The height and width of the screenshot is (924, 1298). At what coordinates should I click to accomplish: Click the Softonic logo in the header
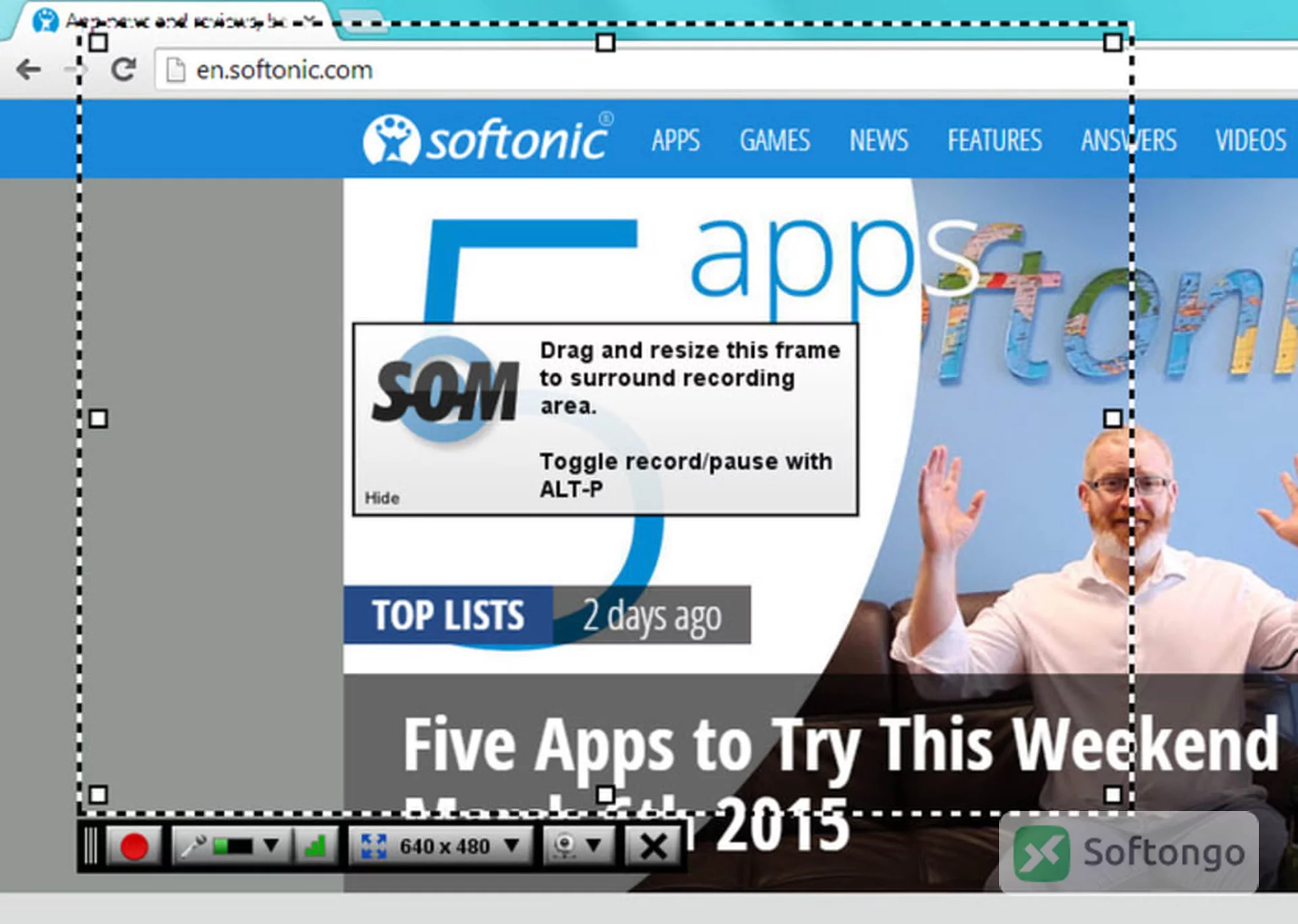[488, 139]
